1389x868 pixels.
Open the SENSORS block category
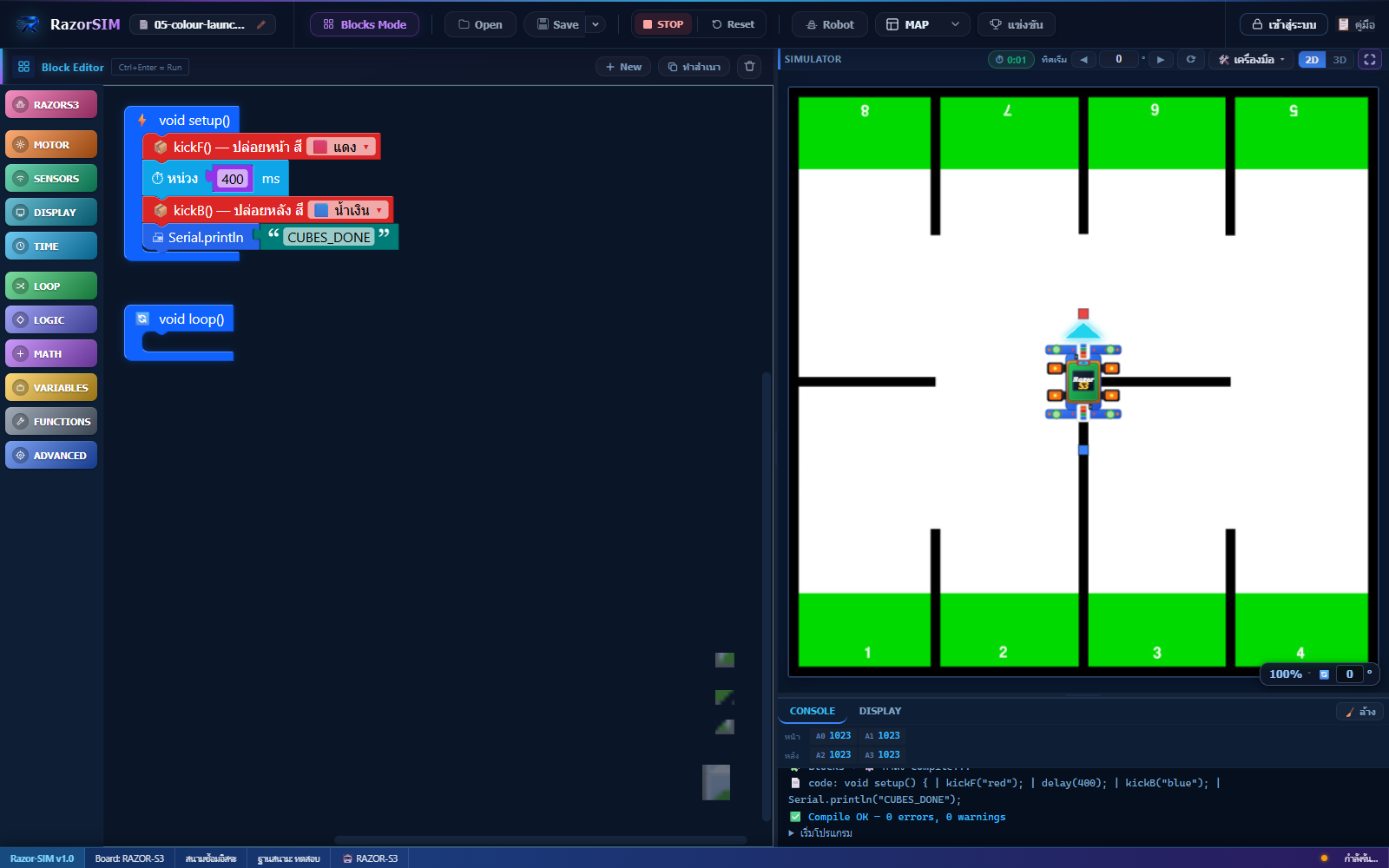(51, 178)
